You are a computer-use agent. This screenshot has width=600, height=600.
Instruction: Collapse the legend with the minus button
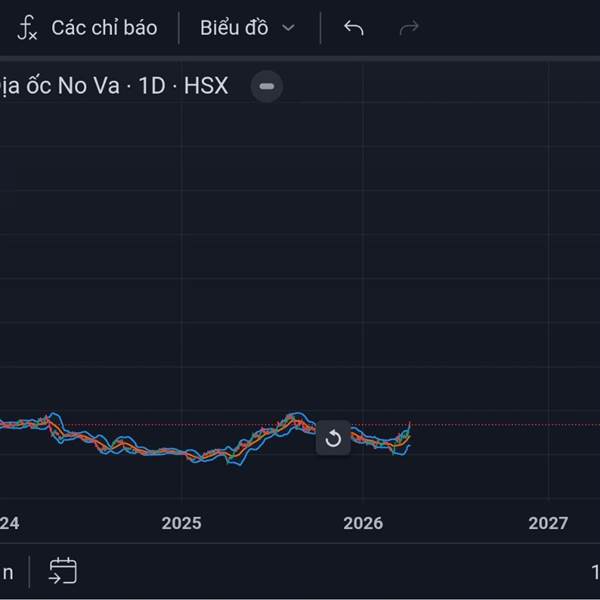pos(267,86)
